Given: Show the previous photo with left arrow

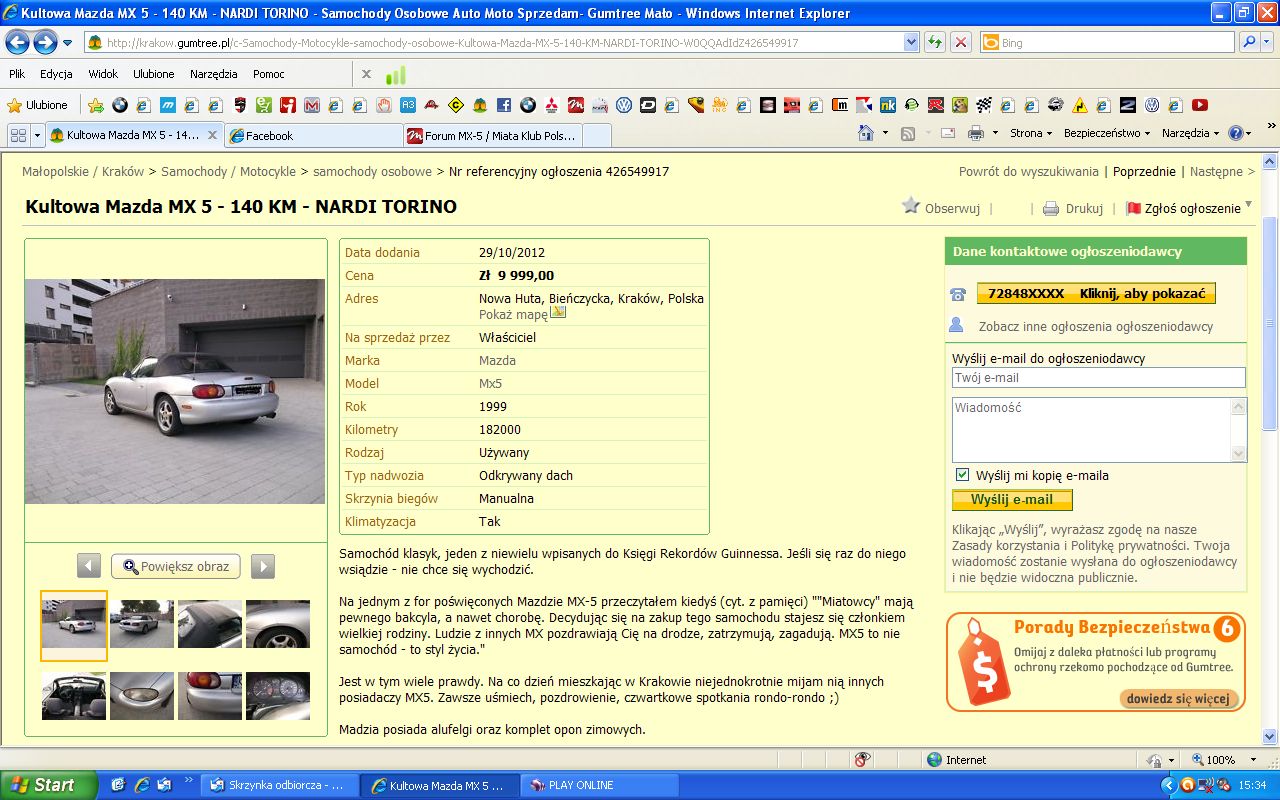Looking at the screenshot, I should click(89, 566).
